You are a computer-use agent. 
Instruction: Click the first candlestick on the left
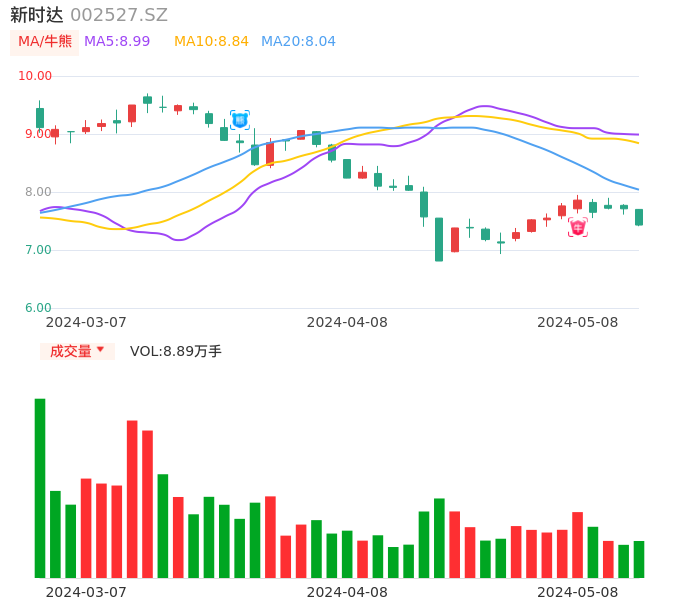pos(40,117)
